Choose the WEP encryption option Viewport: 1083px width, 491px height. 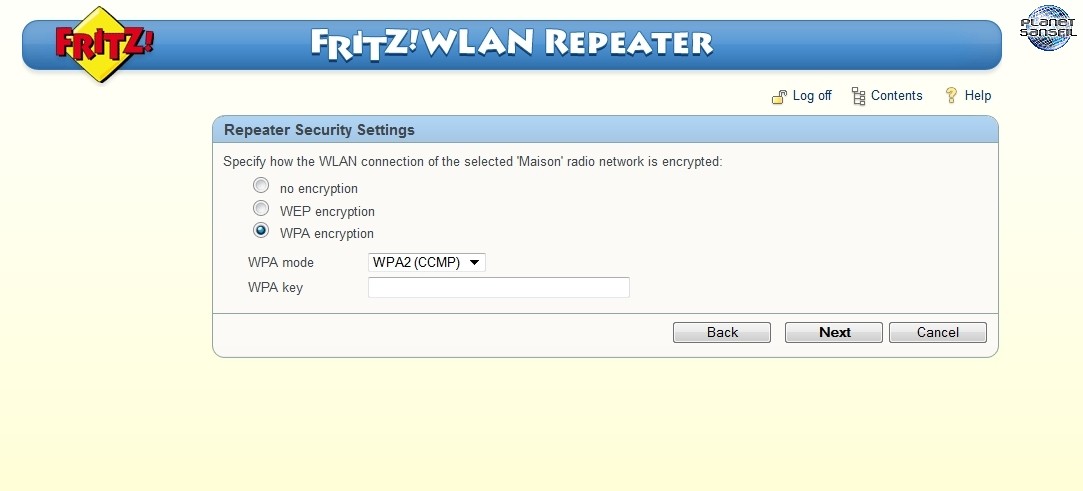(261, 208)
